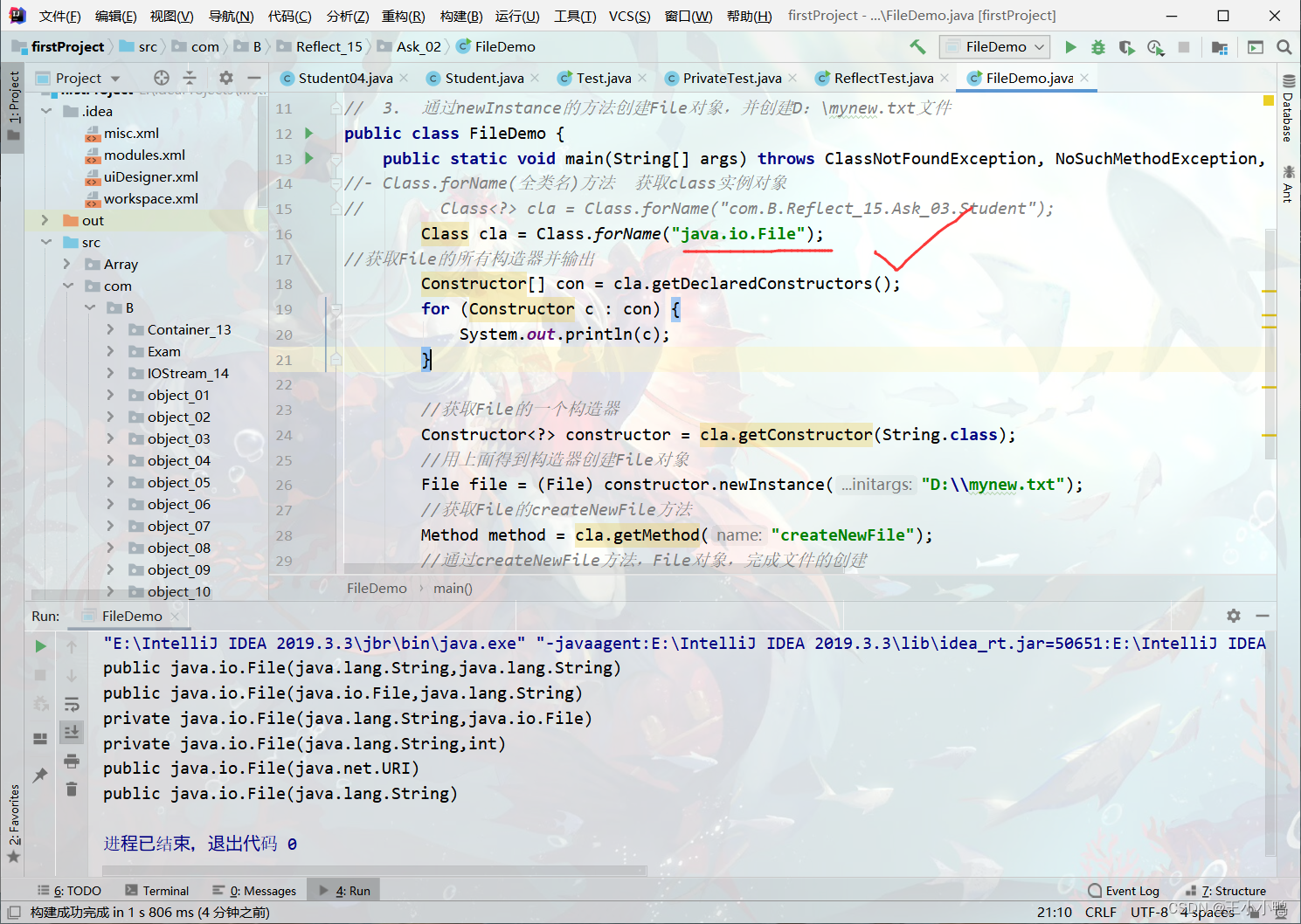Expand the Array folder
Image resolution: width=1301 pixels, height=924 pixels.
tap(67, 264)
